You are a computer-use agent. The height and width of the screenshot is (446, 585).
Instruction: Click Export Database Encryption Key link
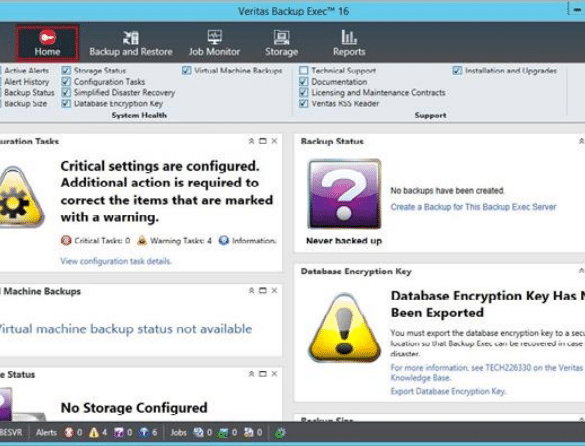[448, 391]
